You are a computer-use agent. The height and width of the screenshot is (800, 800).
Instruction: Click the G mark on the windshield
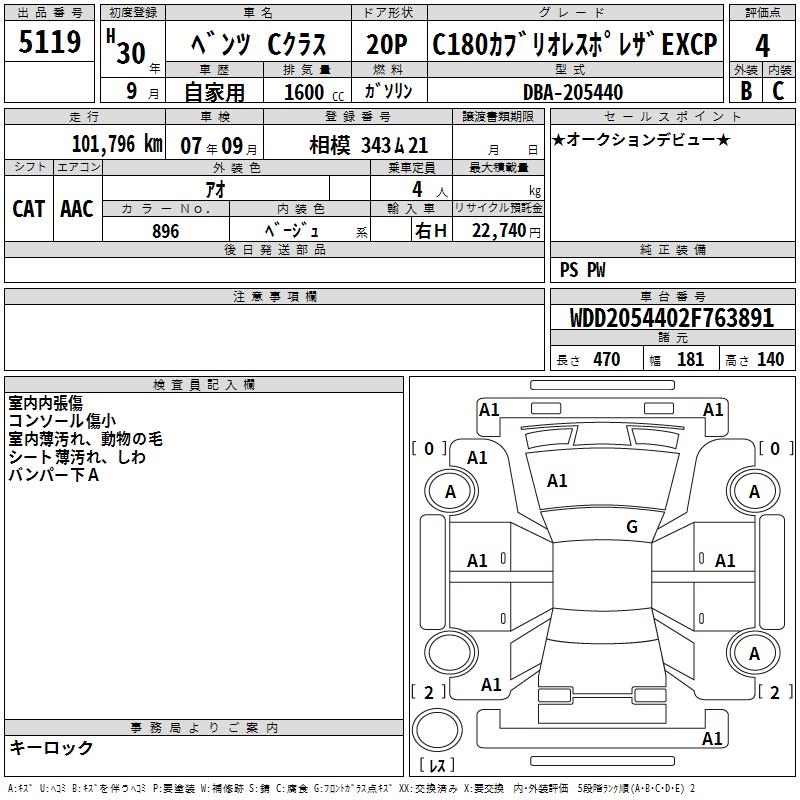click(631, 527)
